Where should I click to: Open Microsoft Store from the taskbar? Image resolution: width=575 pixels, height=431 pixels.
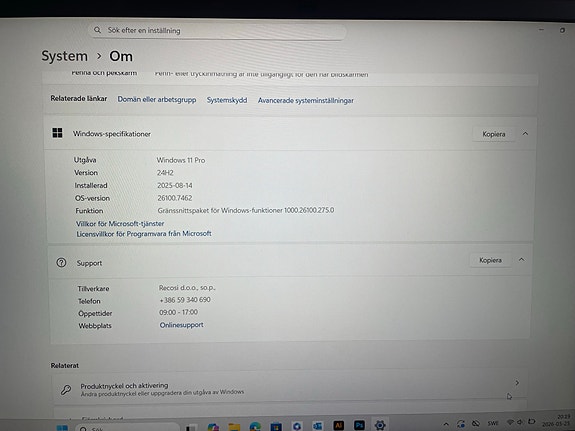point(276,427)
